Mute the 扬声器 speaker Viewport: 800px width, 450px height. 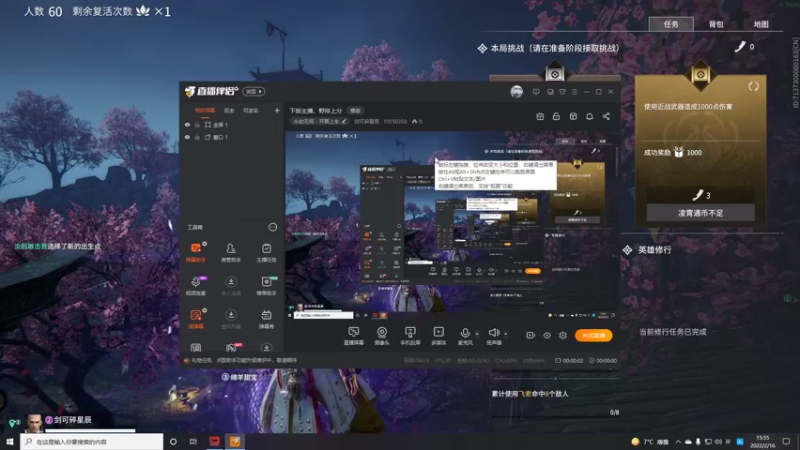click(493, 336)
